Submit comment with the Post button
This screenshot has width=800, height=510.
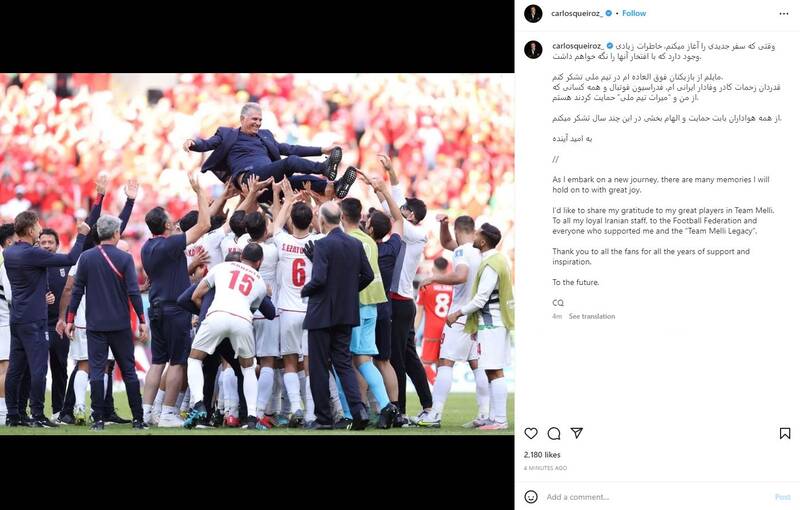pyautogui.click(x=783, y=497)
